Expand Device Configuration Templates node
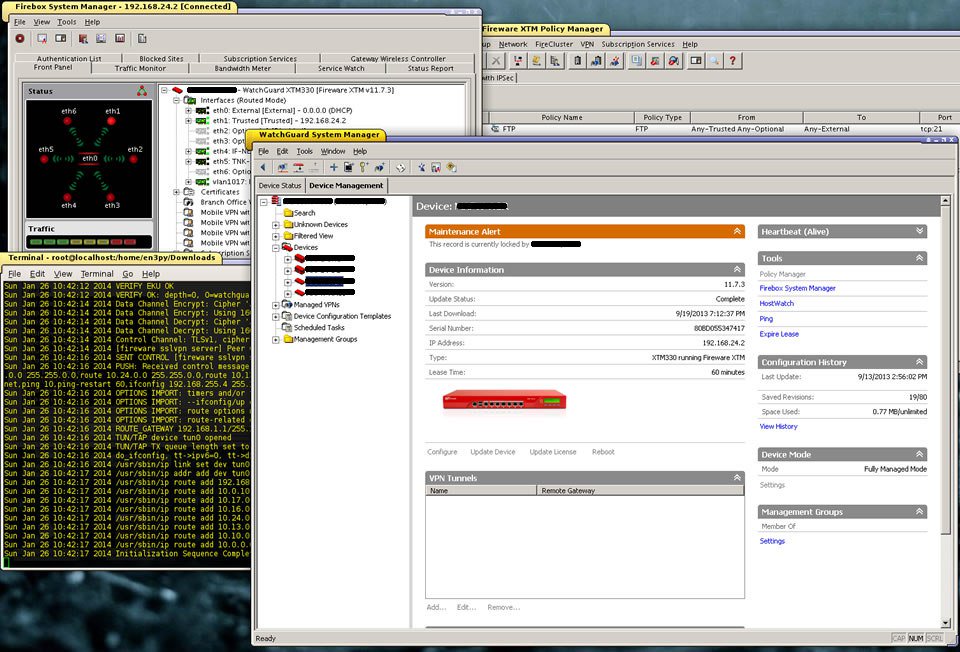Image resolution: width=960 pixels, height=652 pixels. [276, 317]
